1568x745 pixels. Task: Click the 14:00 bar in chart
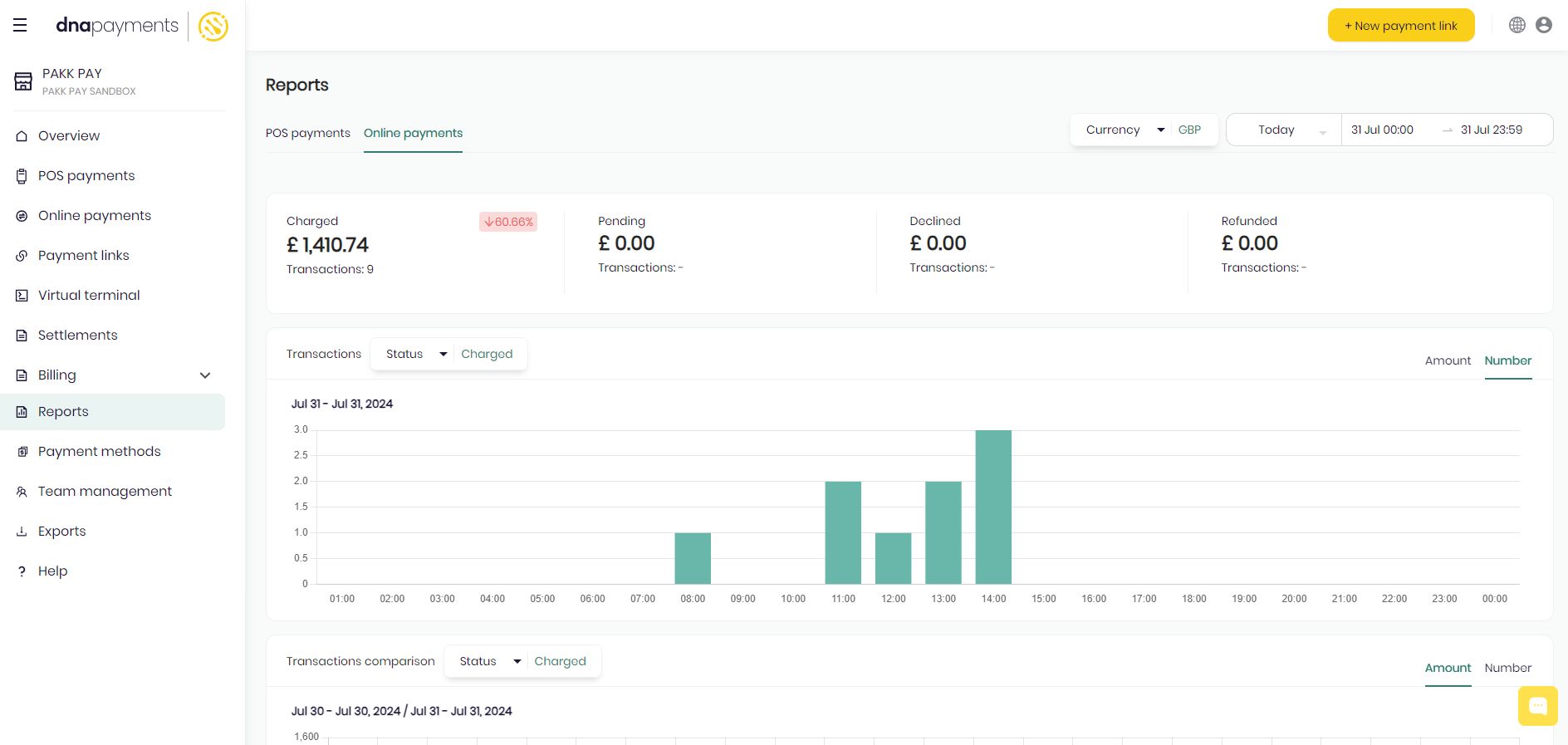click(992, 507)
